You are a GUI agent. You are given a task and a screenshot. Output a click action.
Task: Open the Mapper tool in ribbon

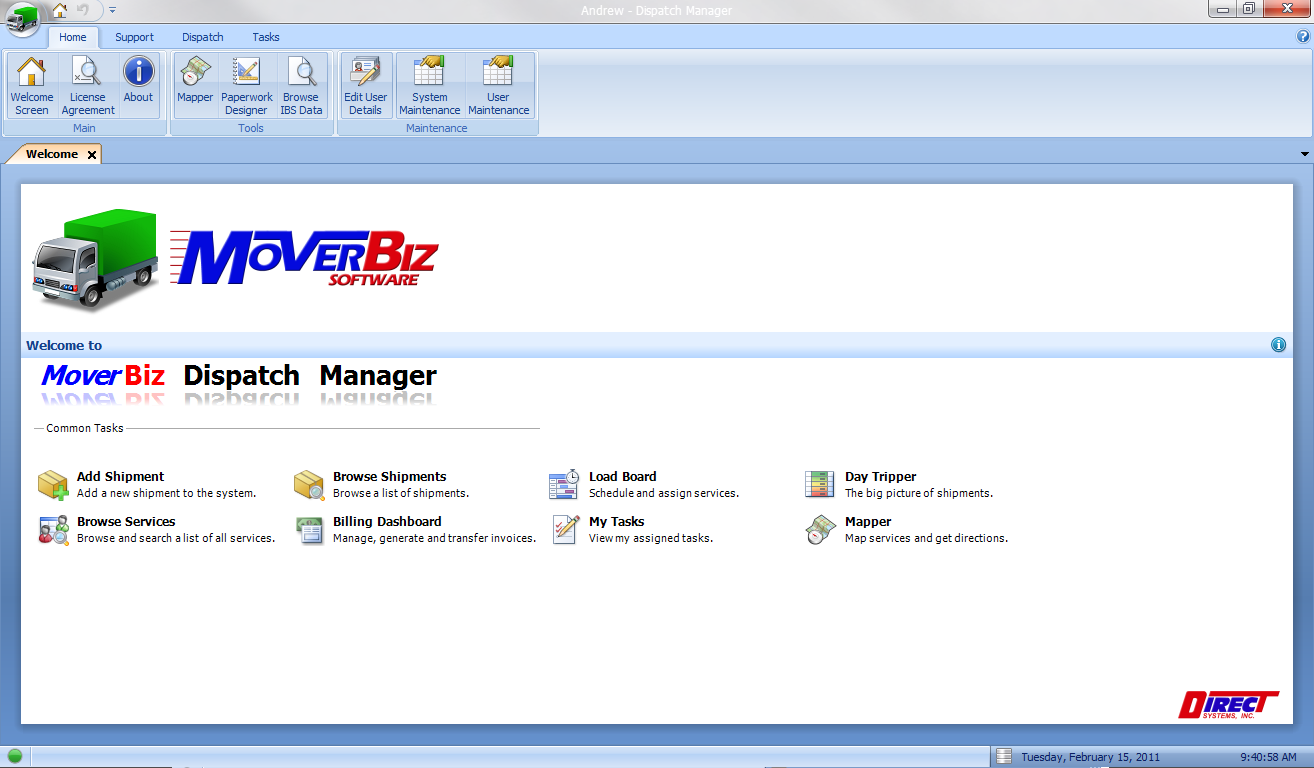click(x=195, y=84)
